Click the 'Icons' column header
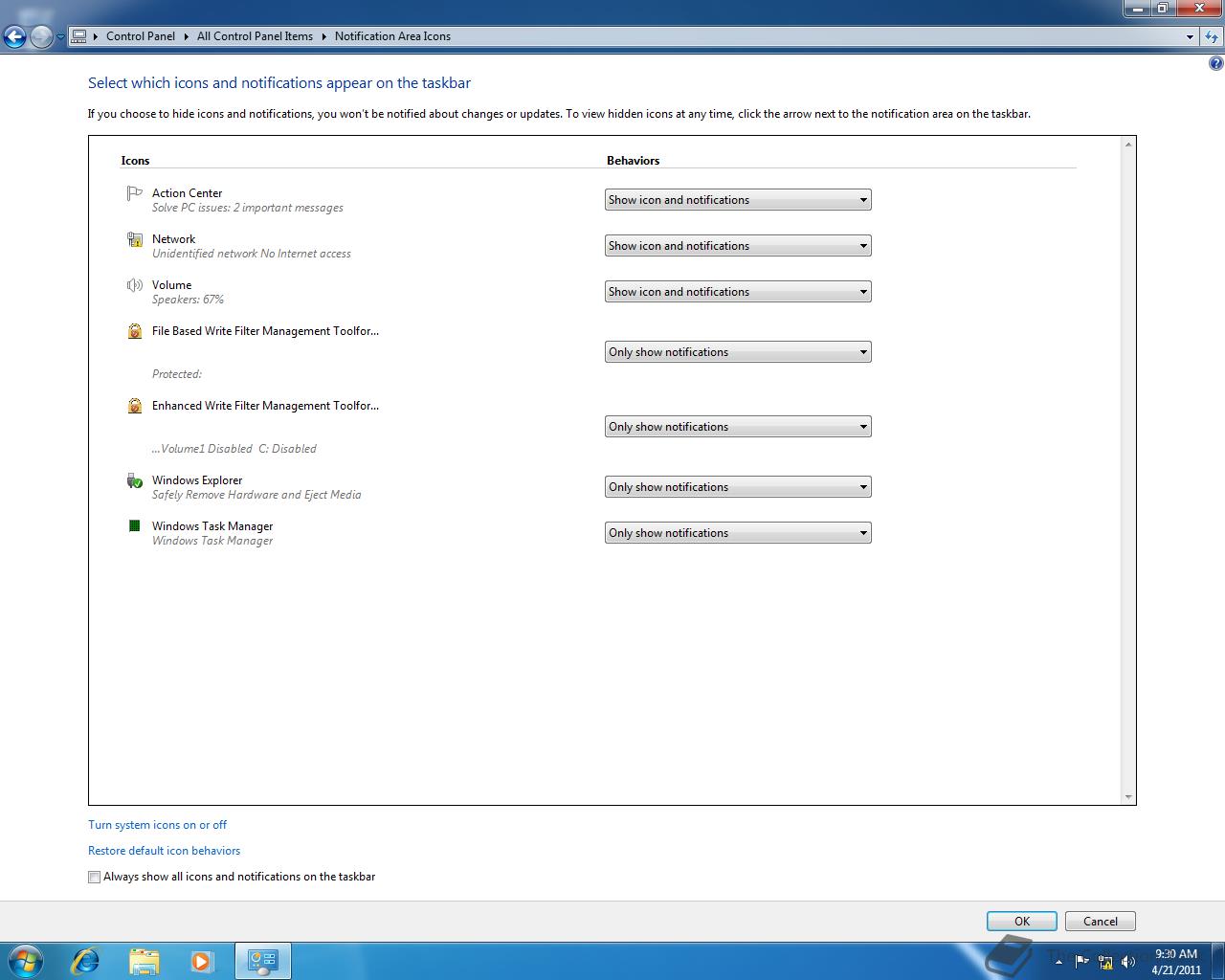The height and width of the screenshot is (980, 1225). pyautogui.click(x=136, y=161)
